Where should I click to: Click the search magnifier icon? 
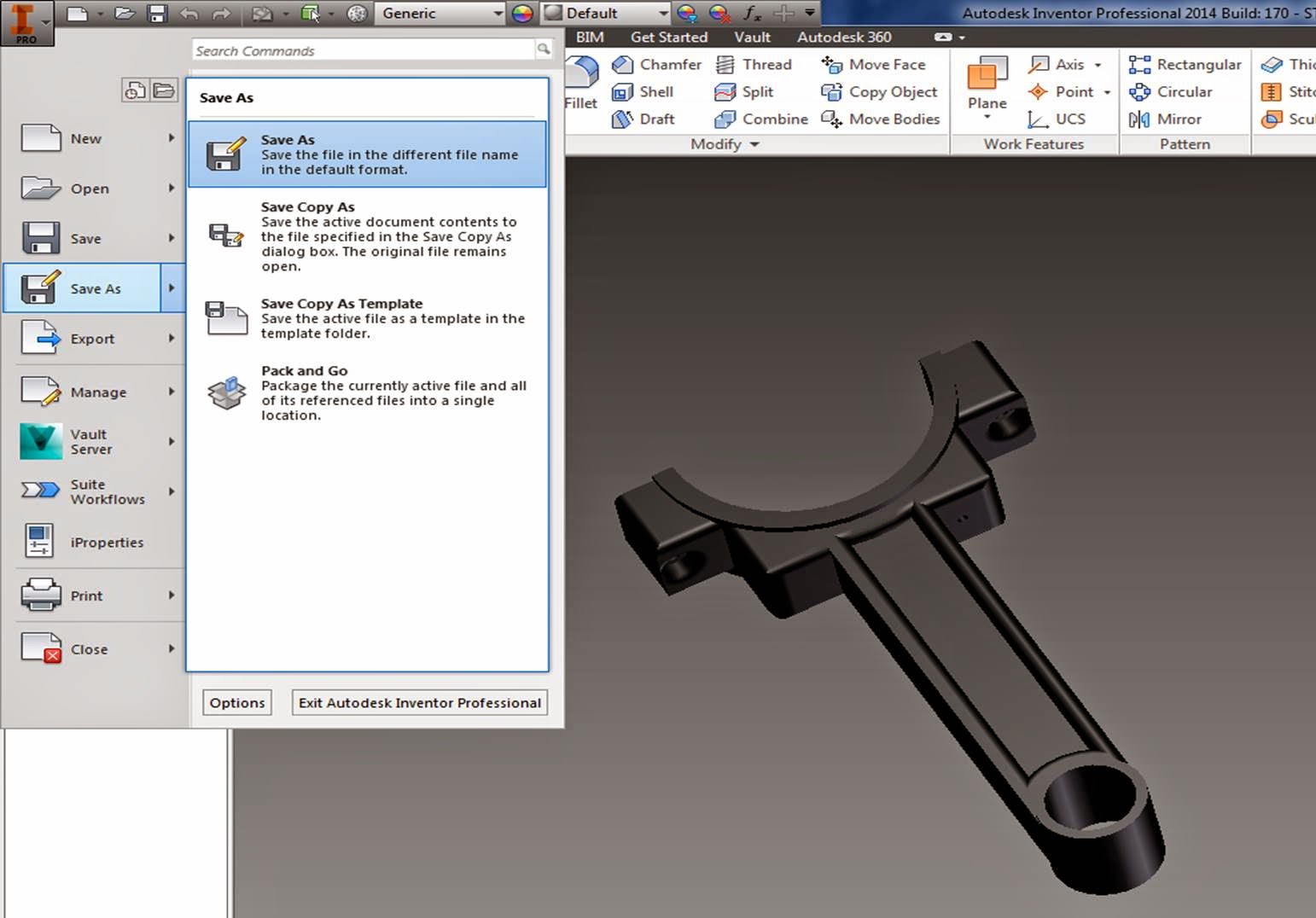544,49
